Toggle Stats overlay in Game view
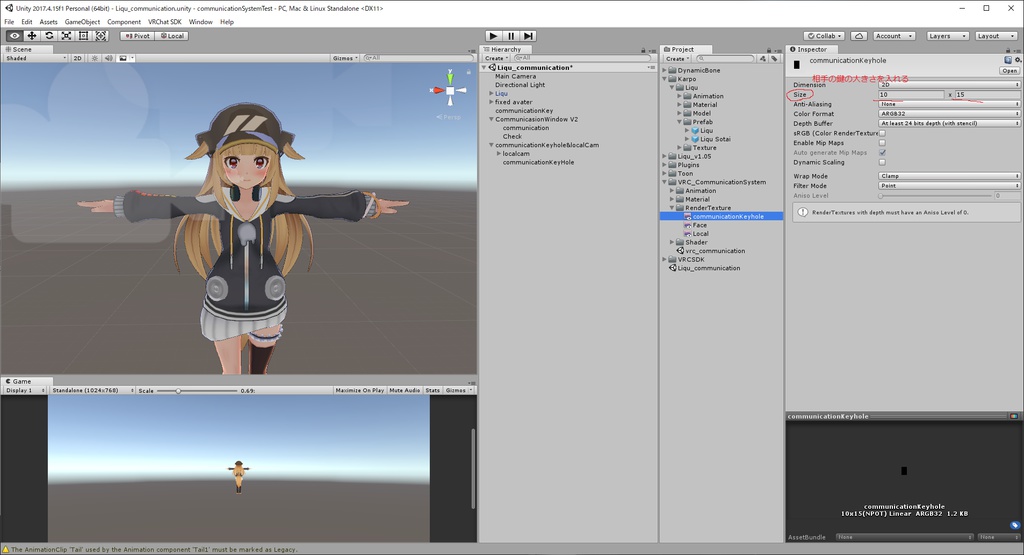 [432, 390]
